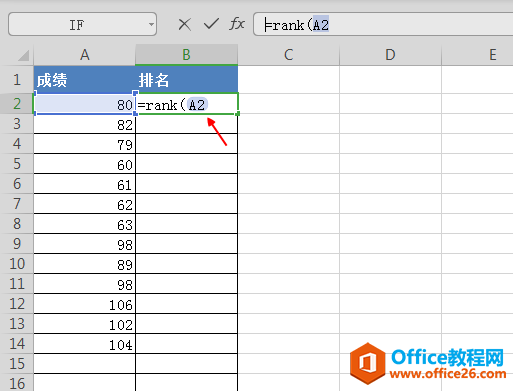Click cell containing 63

tap(85, 224)
